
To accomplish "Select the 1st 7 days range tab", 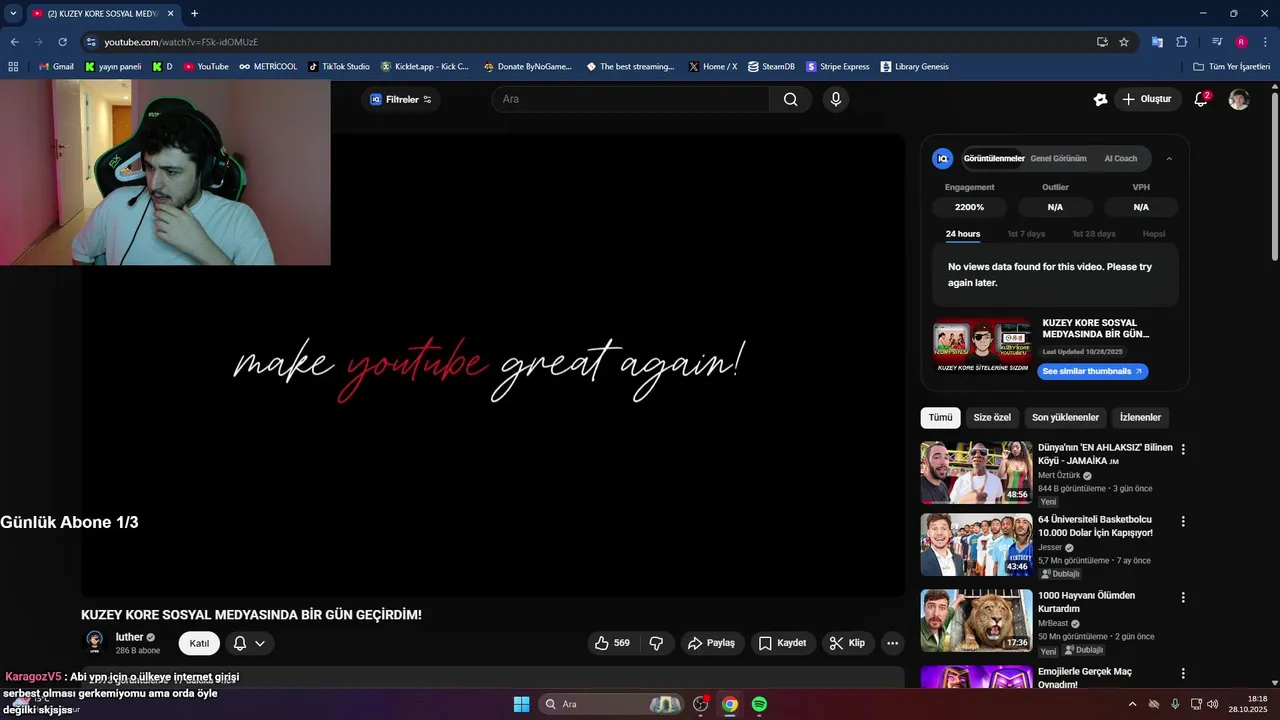I will (1026, 234).
